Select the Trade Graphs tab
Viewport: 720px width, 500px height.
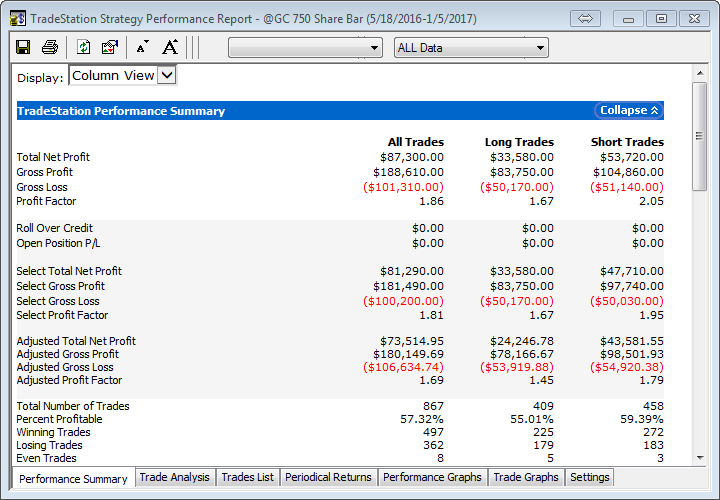click(x=526, y=478)
